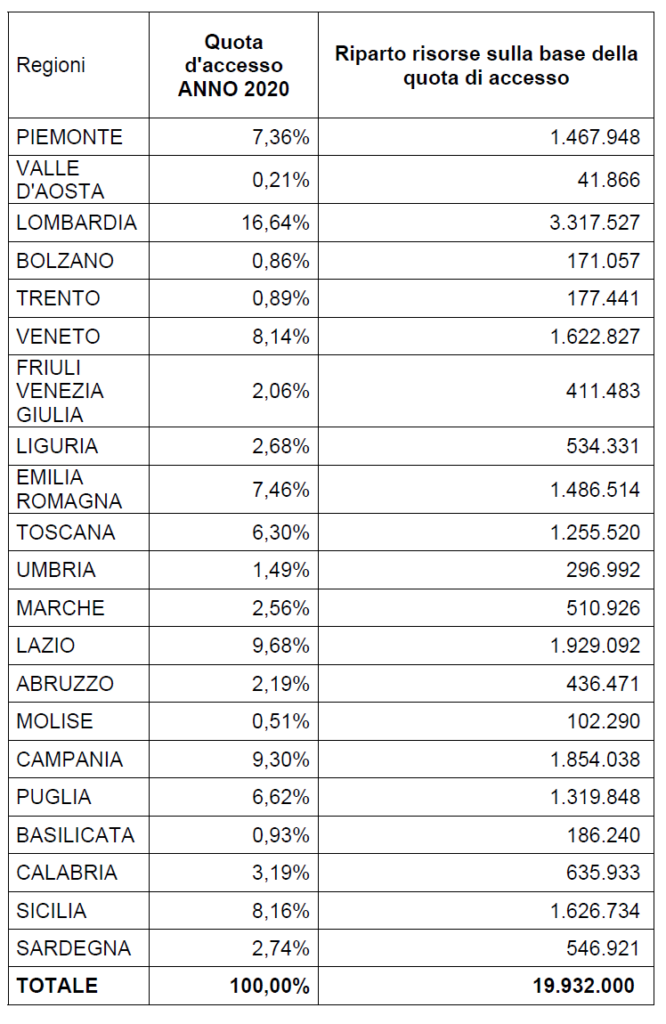666x1024 pixels.
Task: Select the SARDEGNA region cell
Action: (x=74, y=948)
